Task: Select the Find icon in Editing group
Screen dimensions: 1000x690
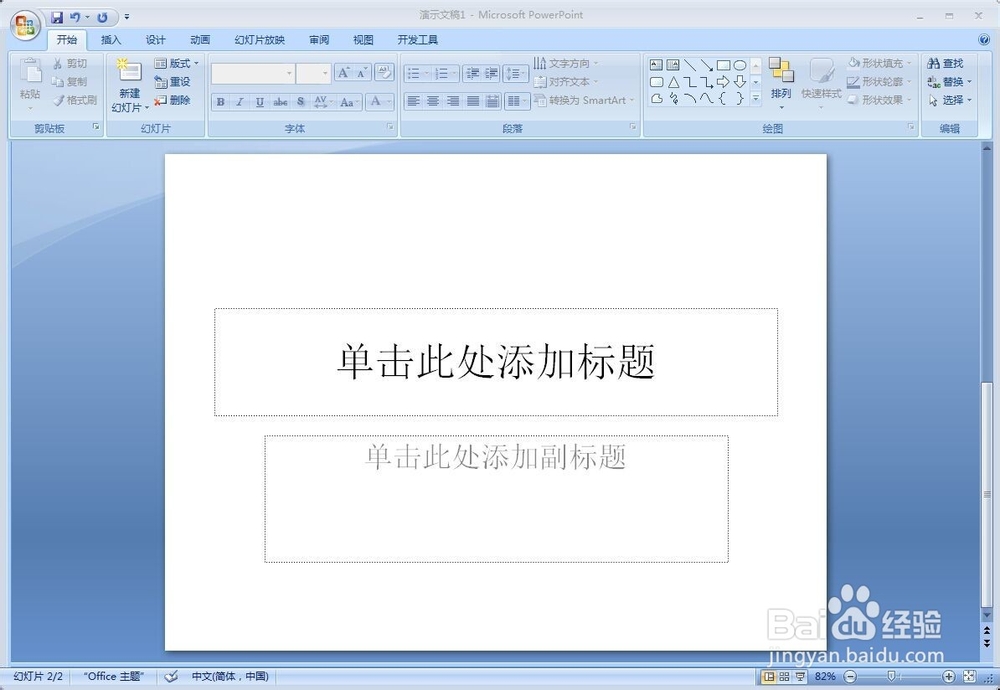Action: 943,62
